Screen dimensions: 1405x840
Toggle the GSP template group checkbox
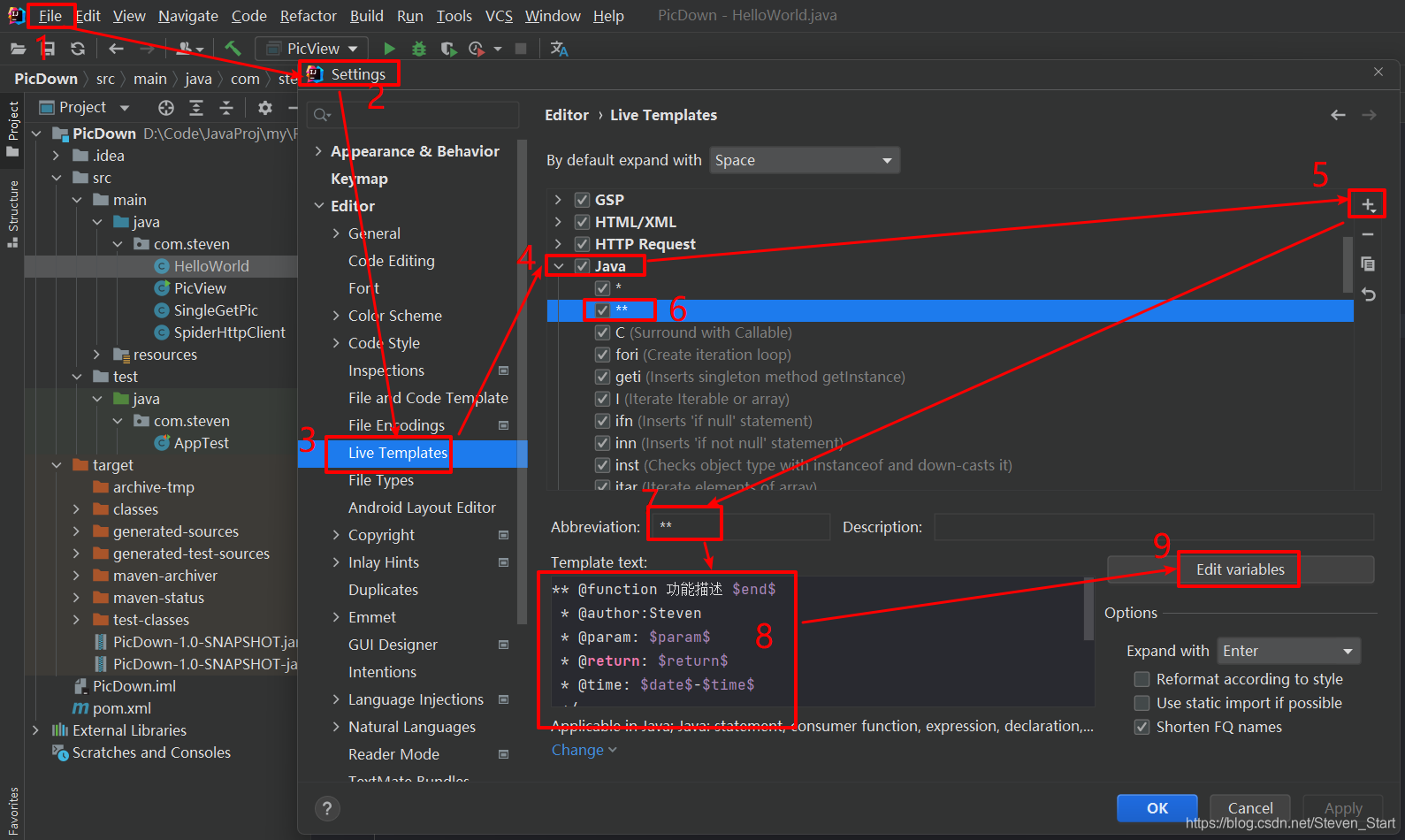(582, 200)
